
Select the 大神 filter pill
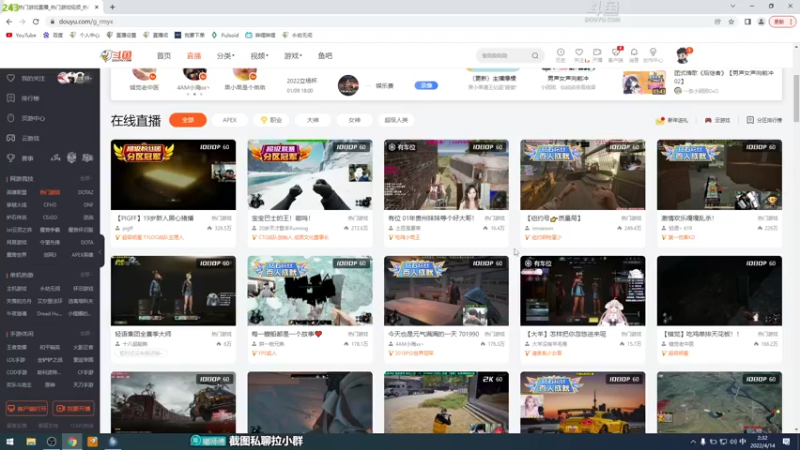pyautogui.click(x=313, y=120)
